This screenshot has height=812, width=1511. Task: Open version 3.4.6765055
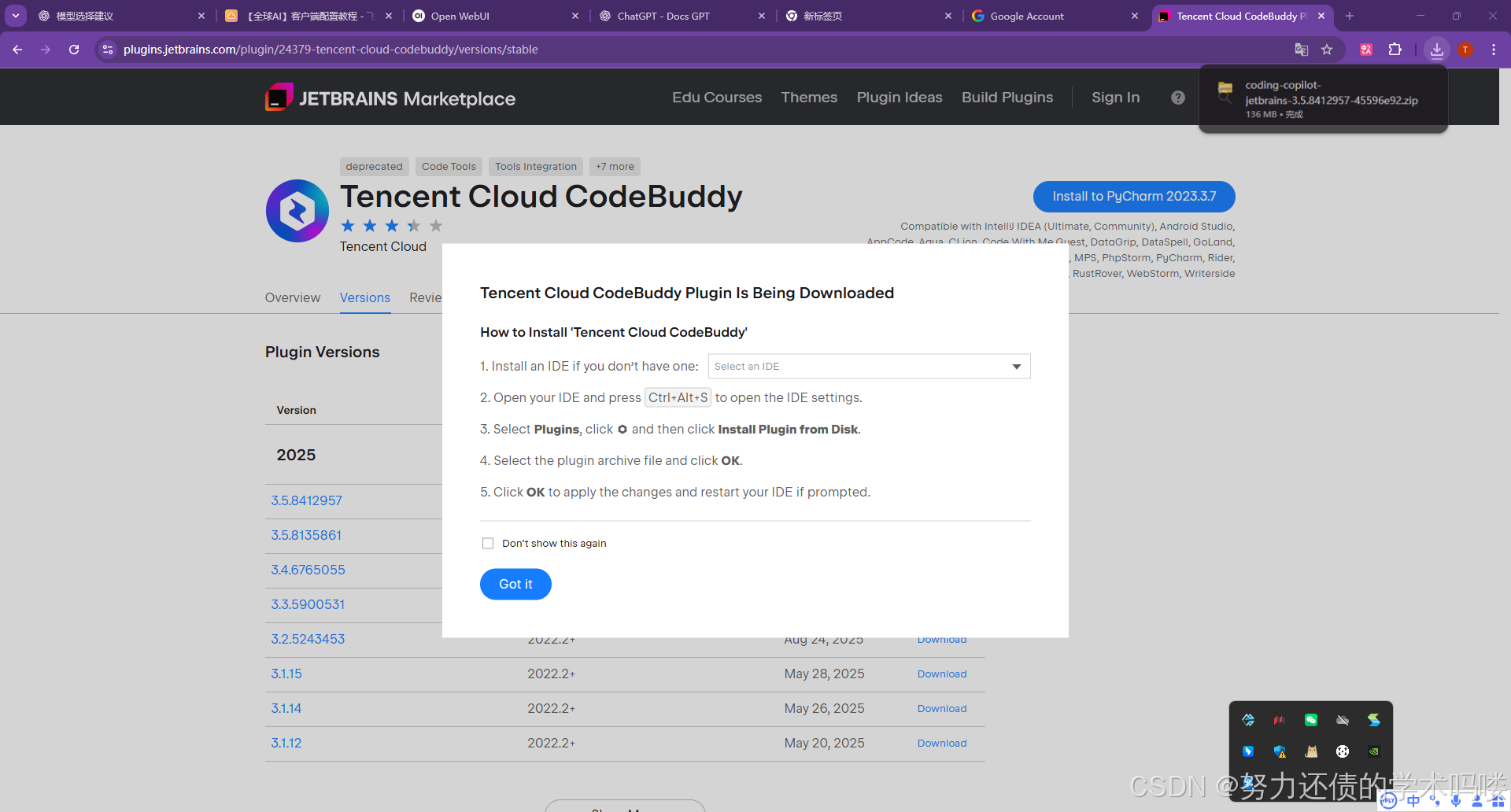[308, 570]
